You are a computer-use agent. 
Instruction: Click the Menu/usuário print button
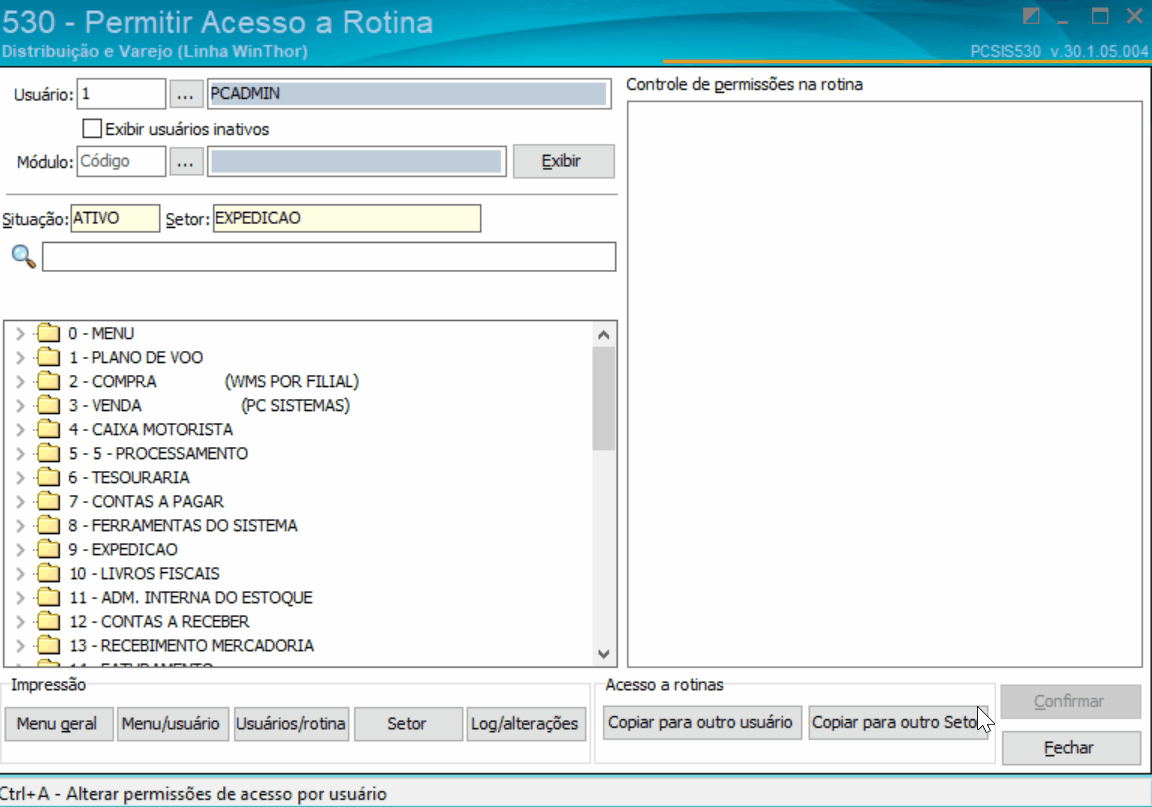[172, 724]
